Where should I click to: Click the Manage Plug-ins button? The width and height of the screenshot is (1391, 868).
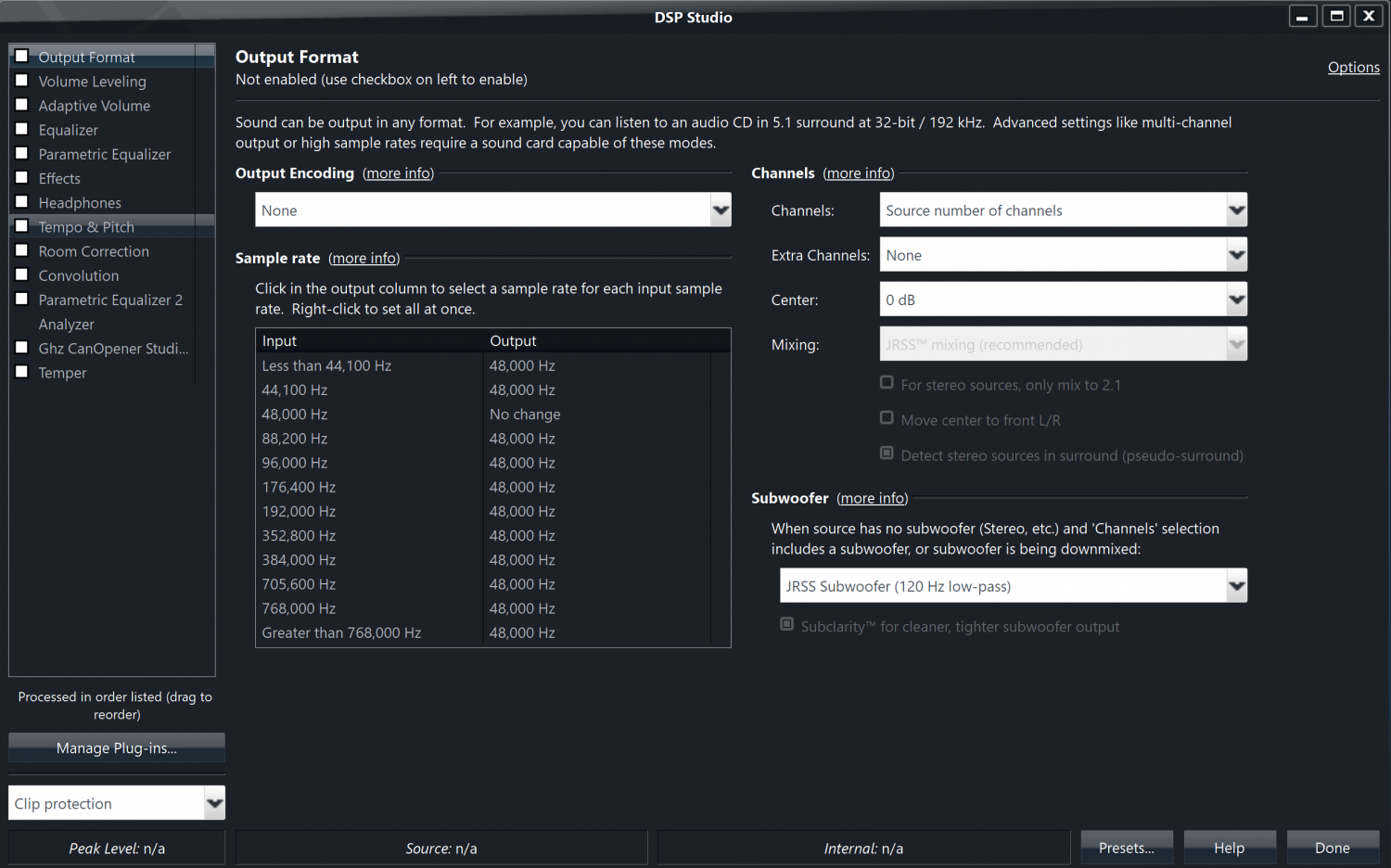(117, 747)
